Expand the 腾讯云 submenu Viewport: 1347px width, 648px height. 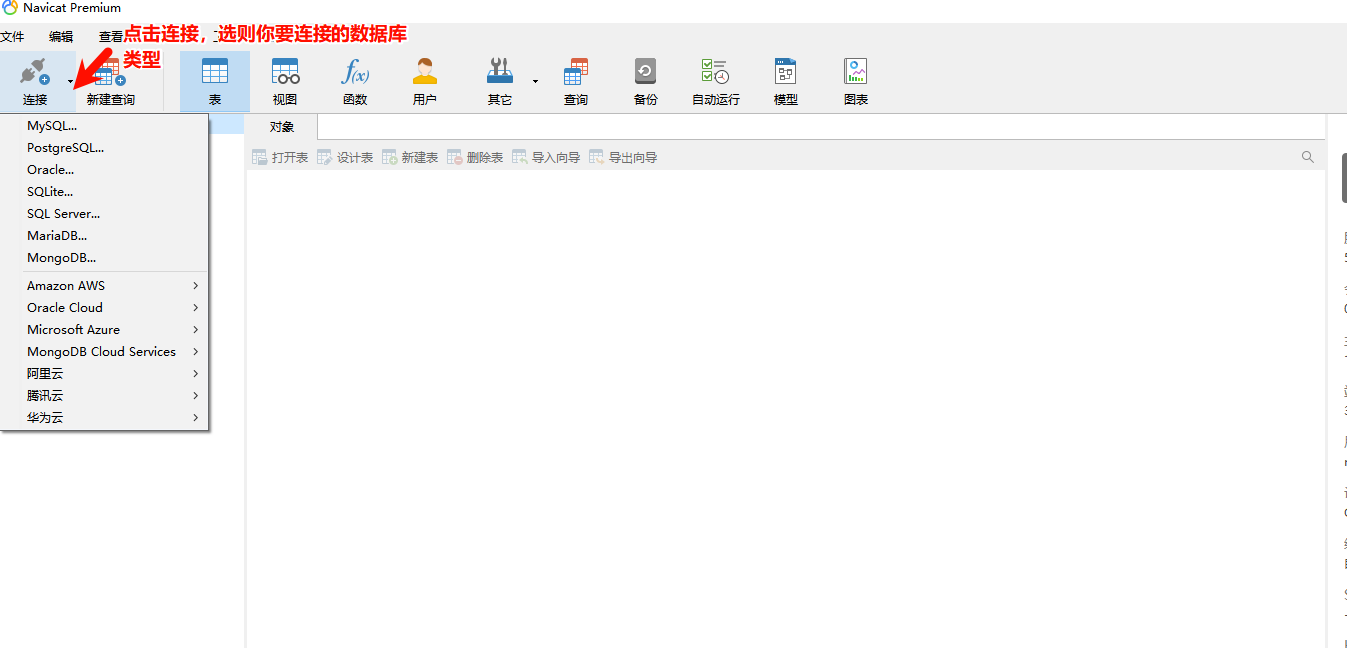pyautogui.click(x=105, y=396)
